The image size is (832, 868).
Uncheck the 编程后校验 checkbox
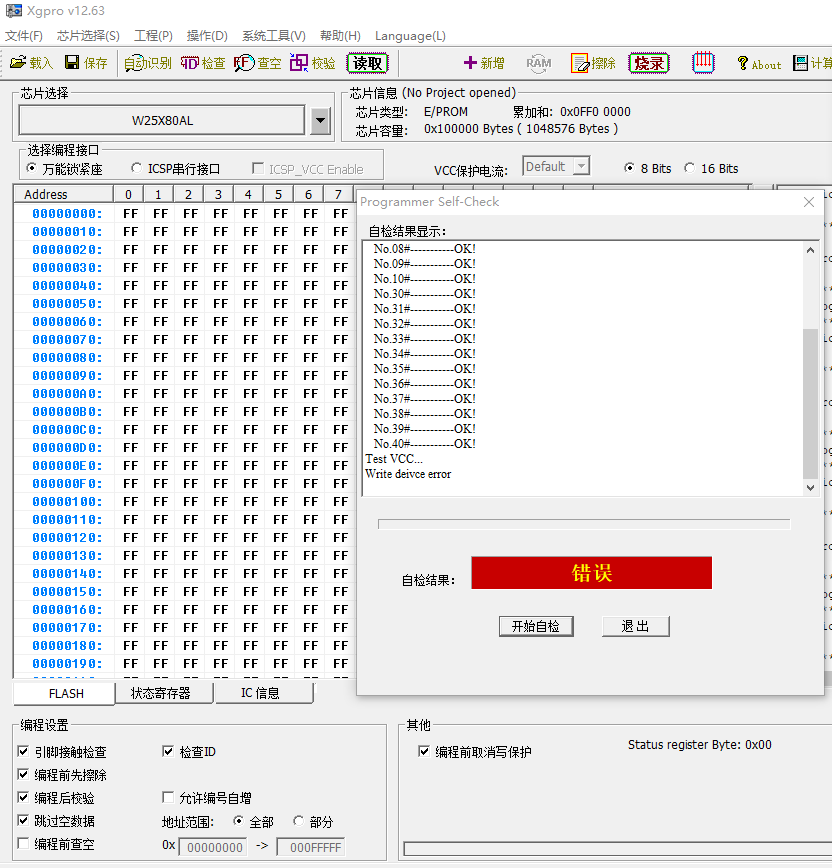tap(24, 798)
